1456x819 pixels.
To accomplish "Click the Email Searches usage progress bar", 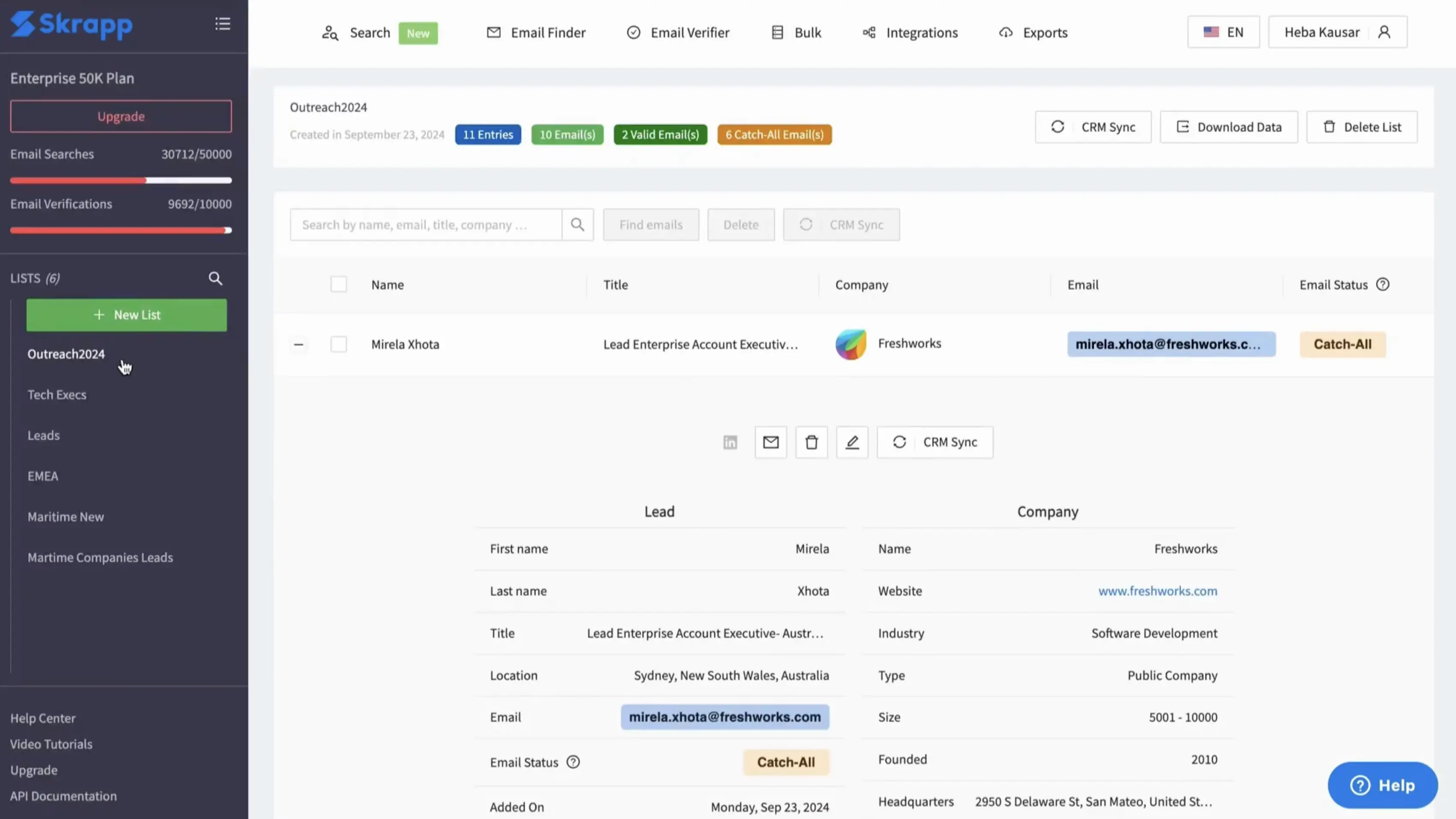I will point(121,180).
